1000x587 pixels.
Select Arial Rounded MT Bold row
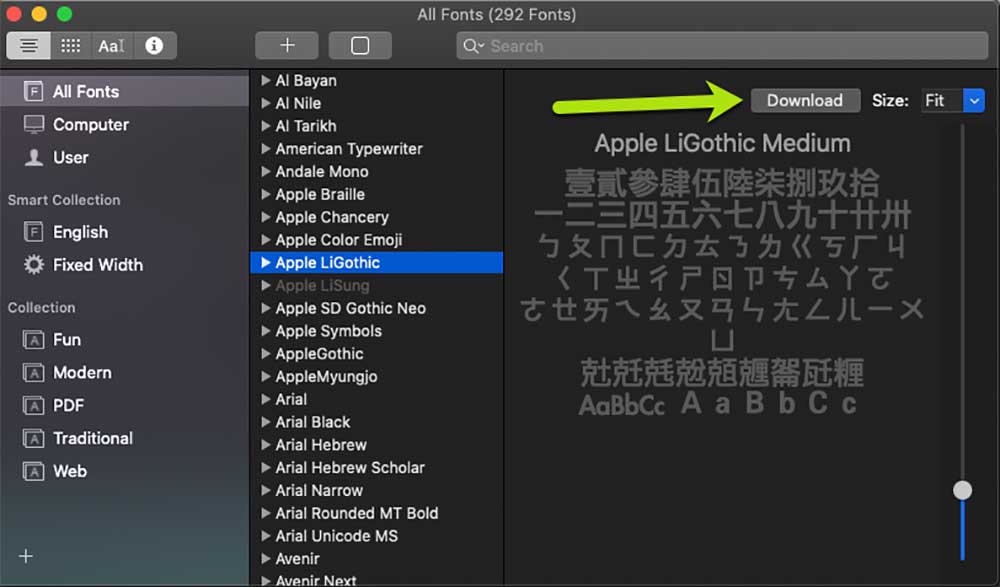tap(376, 513)
